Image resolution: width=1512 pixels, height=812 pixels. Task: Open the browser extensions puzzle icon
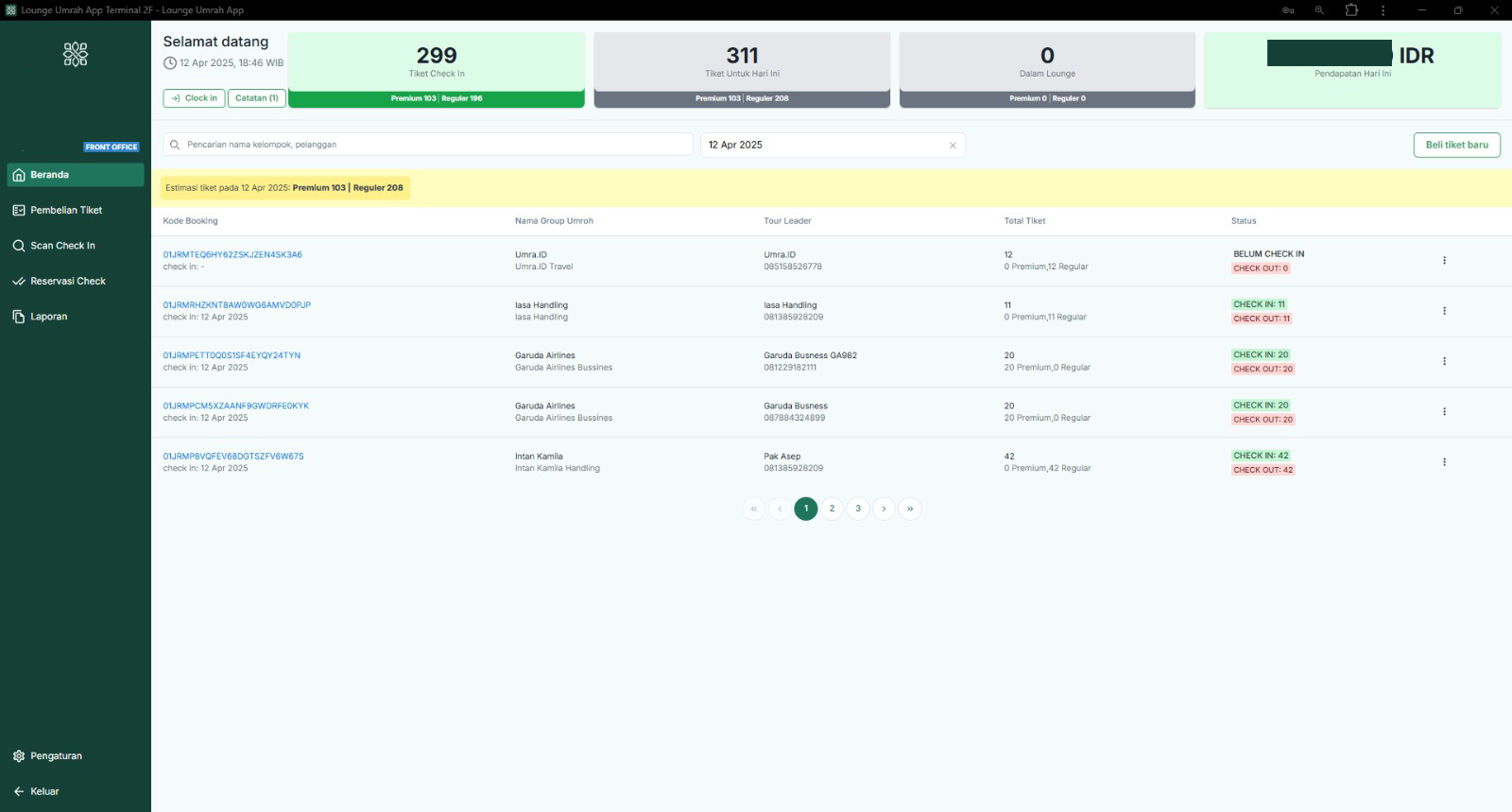1351,10
